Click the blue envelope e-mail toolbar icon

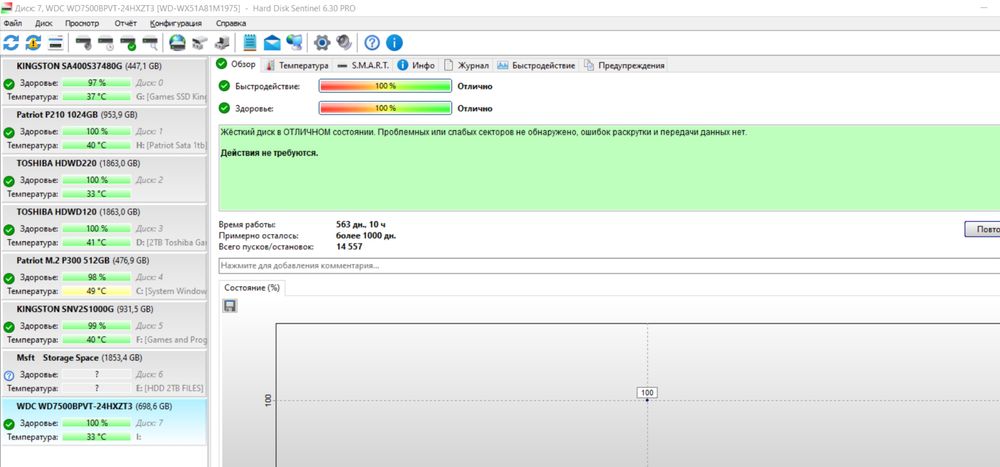click(x=272, y=43)
